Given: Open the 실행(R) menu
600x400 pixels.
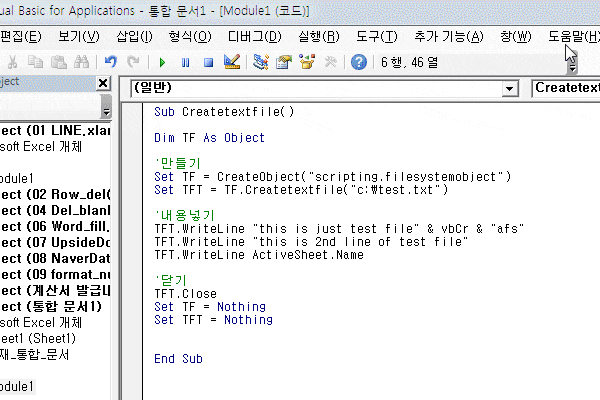Looking at the screenshot, I should pyautogui.click(x=319, y=37).
